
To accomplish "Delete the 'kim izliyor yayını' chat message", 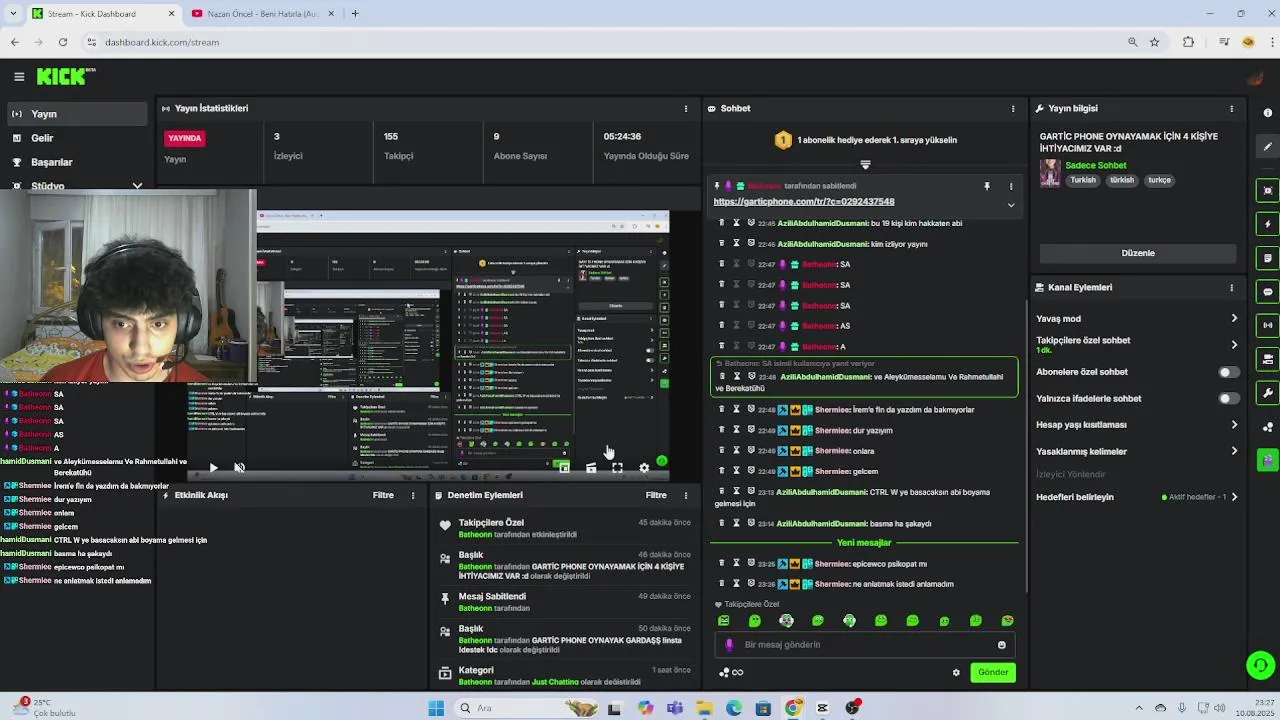I will [x=722, y=244].
